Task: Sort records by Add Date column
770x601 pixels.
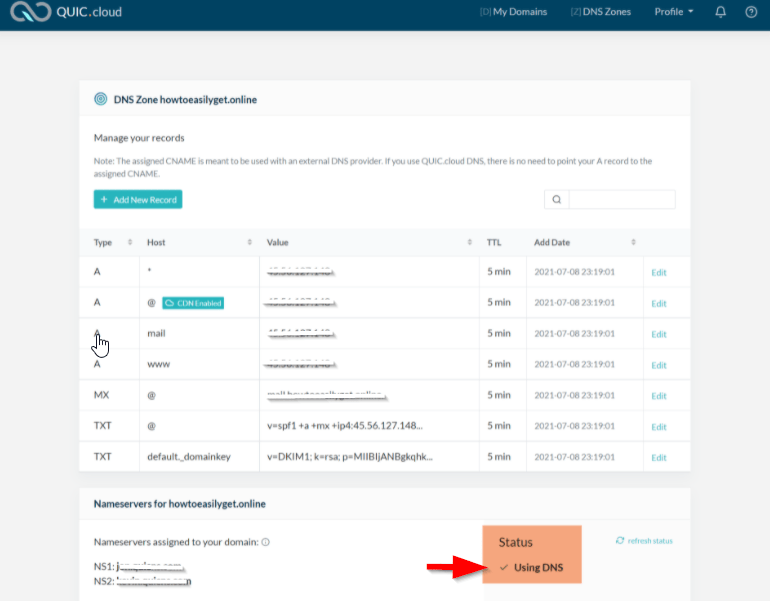Action: pos(633,242)
